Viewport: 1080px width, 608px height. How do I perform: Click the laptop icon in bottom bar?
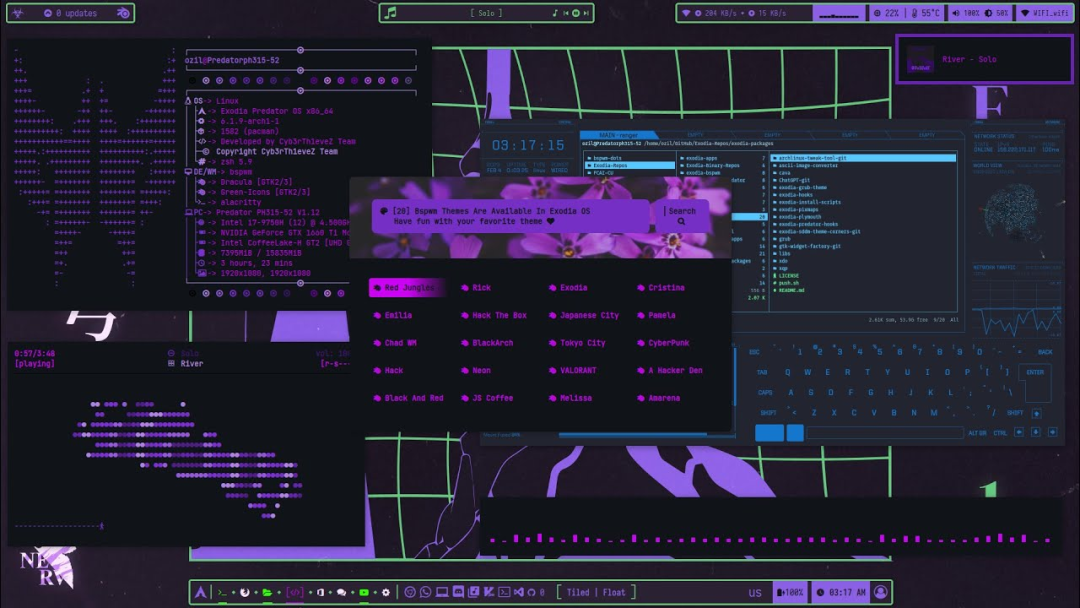point(442,592)
